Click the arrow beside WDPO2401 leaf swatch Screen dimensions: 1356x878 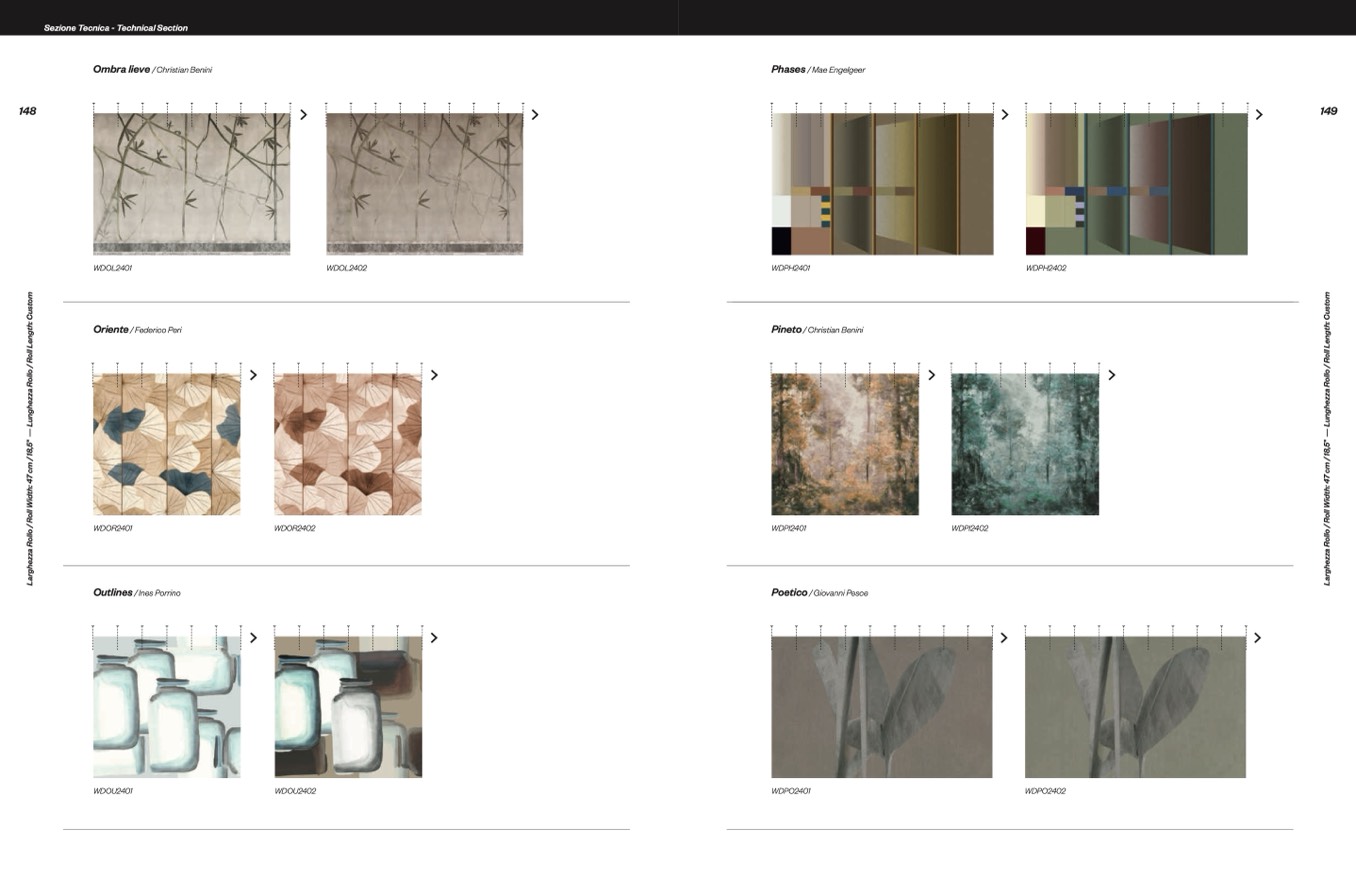tap(1004, 638)
